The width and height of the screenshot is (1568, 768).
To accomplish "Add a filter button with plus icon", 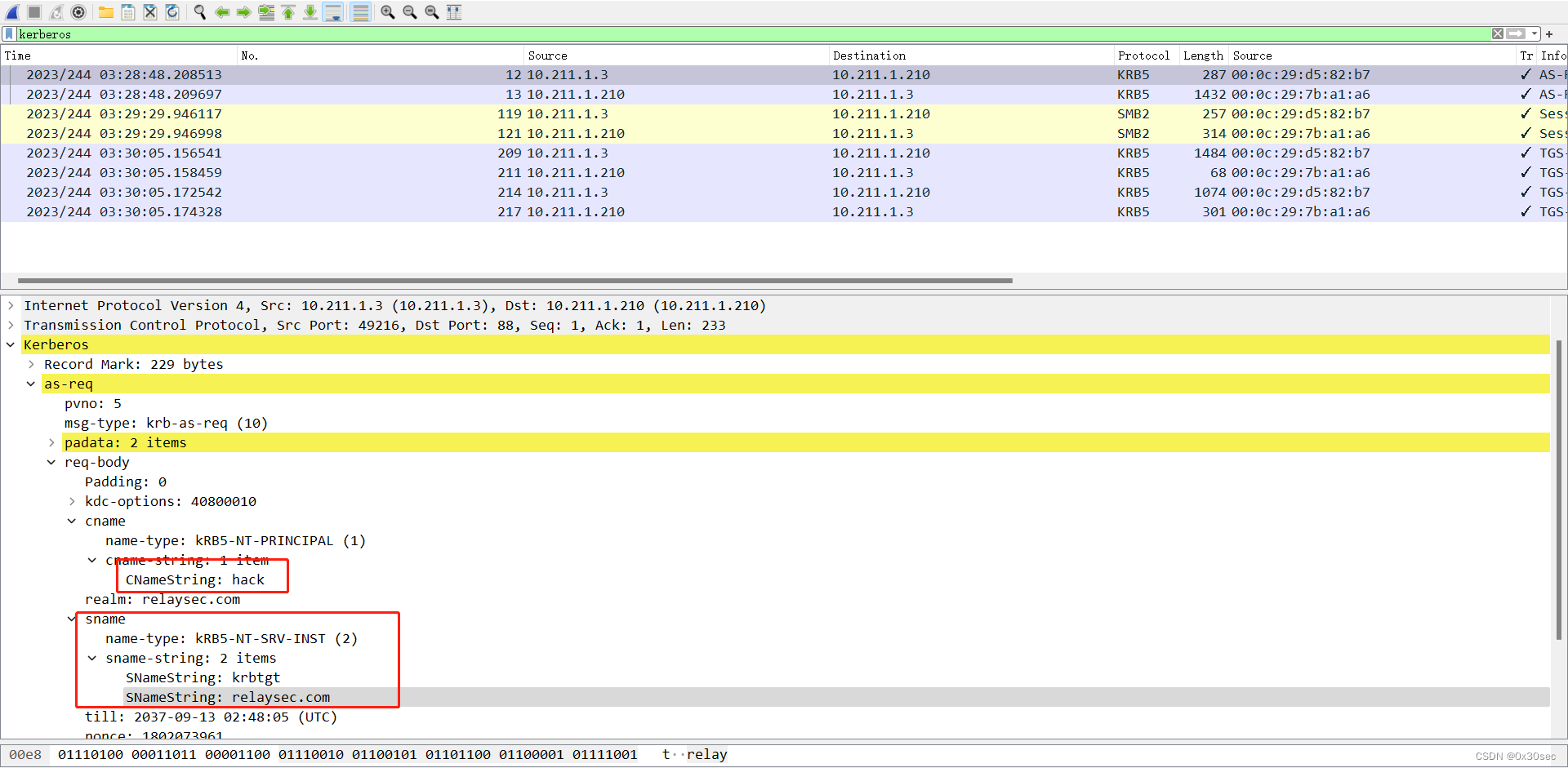I will pos(1549,34).
